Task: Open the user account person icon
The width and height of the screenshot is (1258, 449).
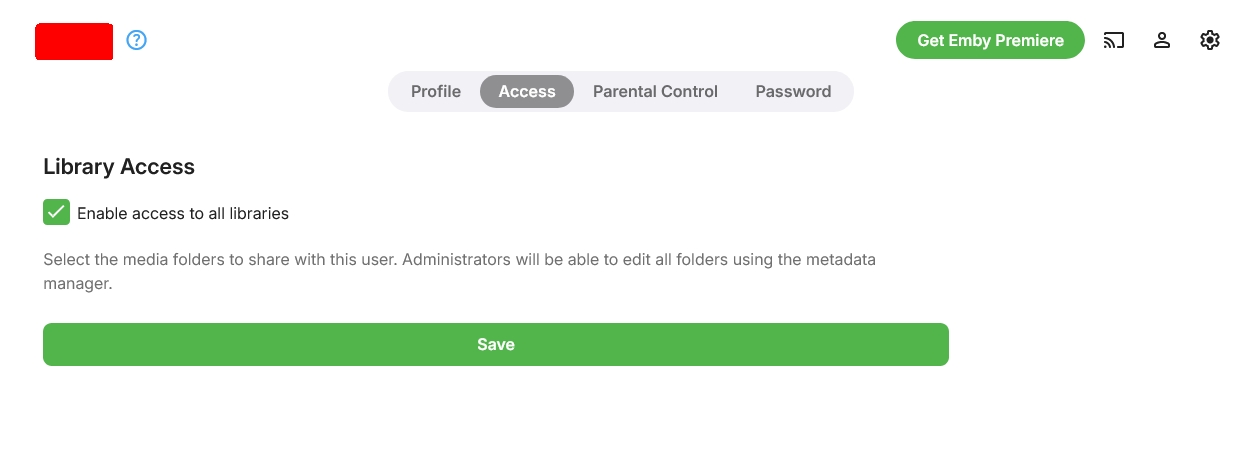Action: (1162, 40)
